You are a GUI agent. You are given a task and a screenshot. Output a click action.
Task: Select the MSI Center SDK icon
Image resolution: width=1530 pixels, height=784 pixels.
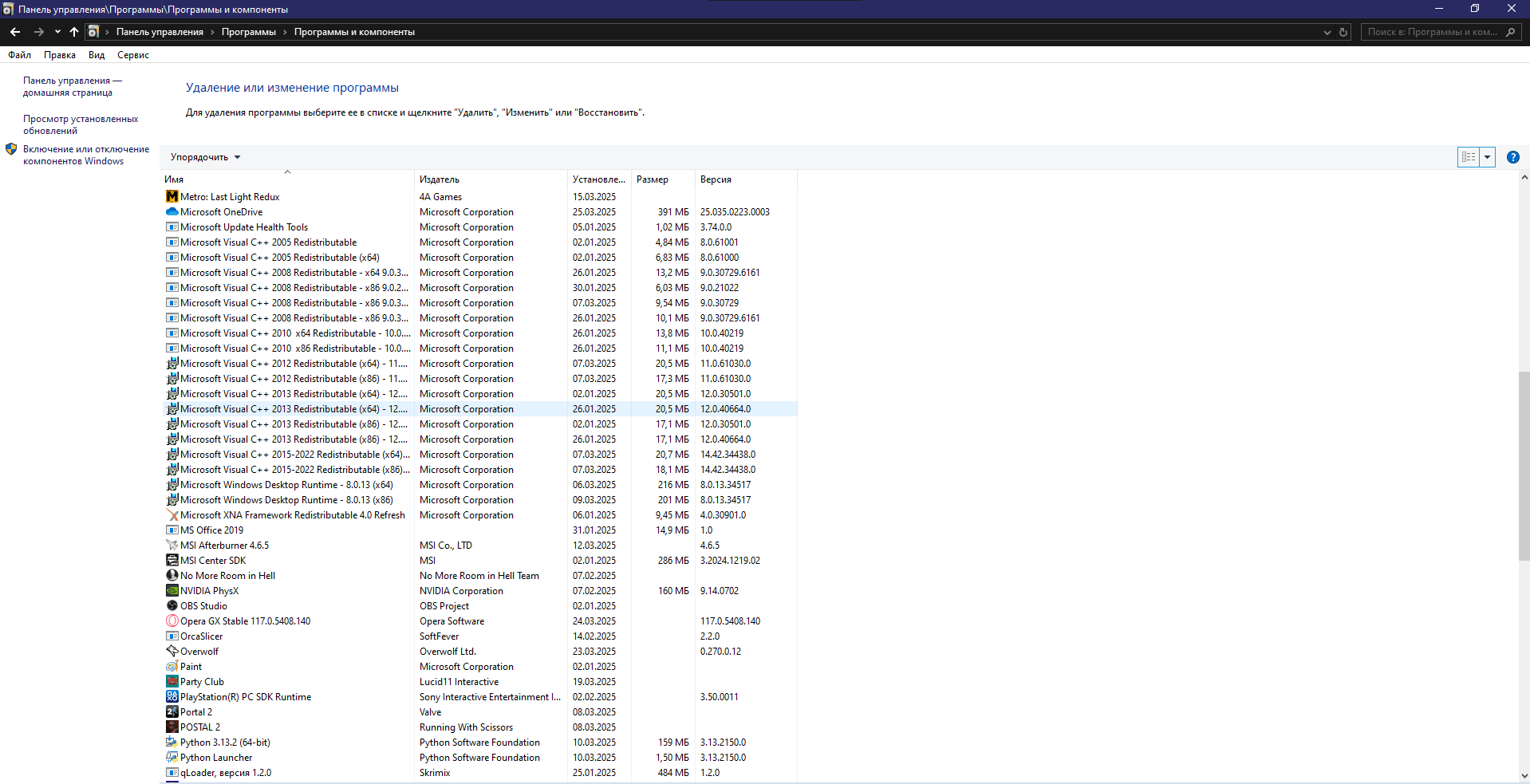pyautogui.click(x=172, y=561)
